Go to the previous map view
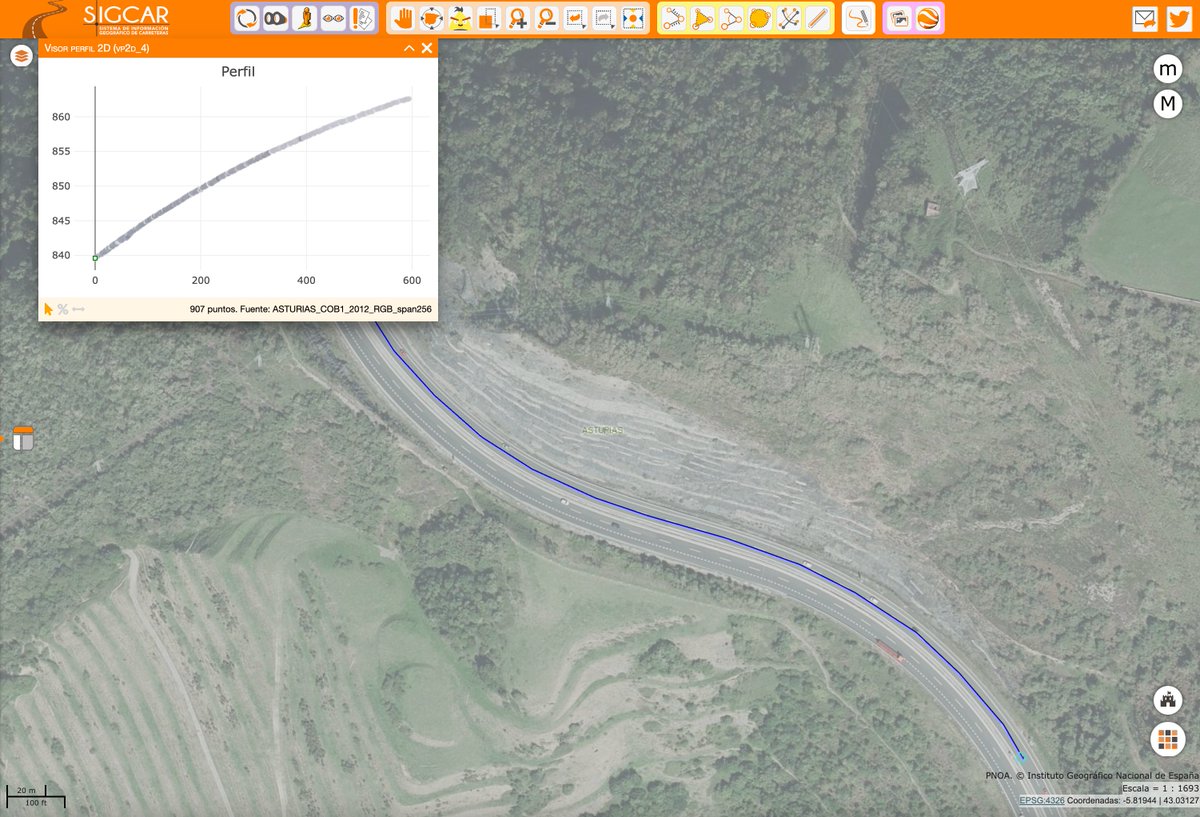This screenshot has height=817, width=1200. point(575,18)
